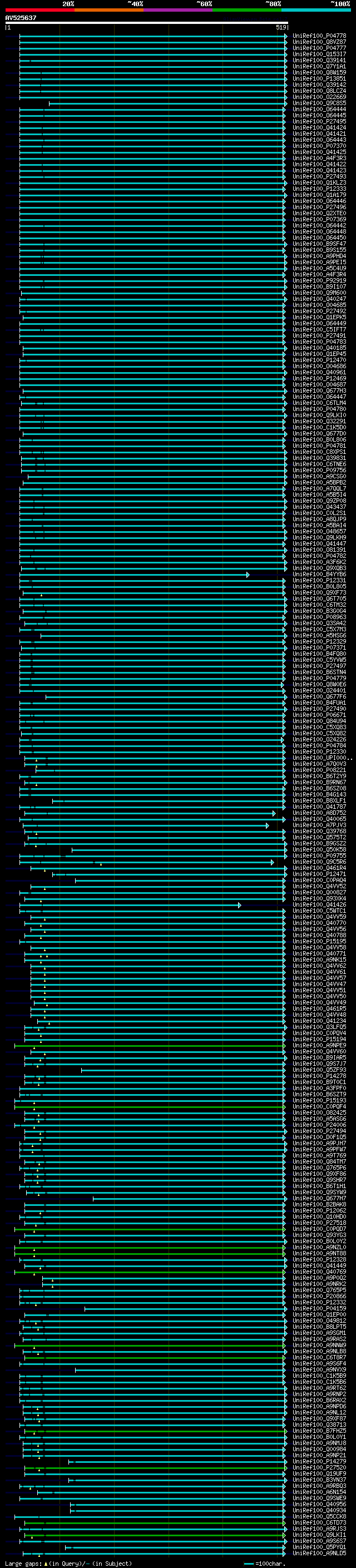Open the UniRef100_P04777 hit link

pos(319,48)
